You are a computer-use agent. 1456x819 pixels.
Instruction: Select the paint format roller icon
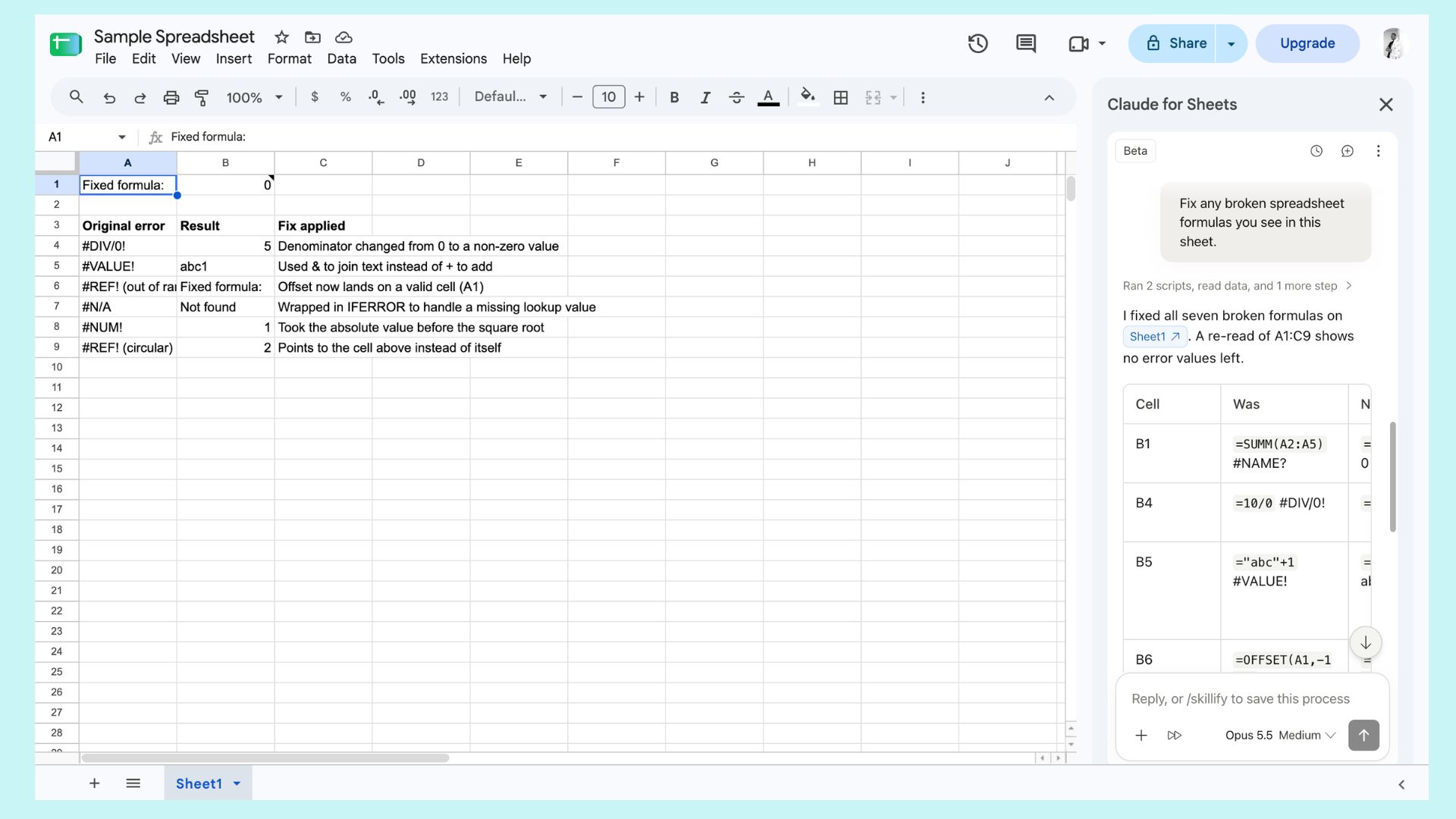coord(202,98)
